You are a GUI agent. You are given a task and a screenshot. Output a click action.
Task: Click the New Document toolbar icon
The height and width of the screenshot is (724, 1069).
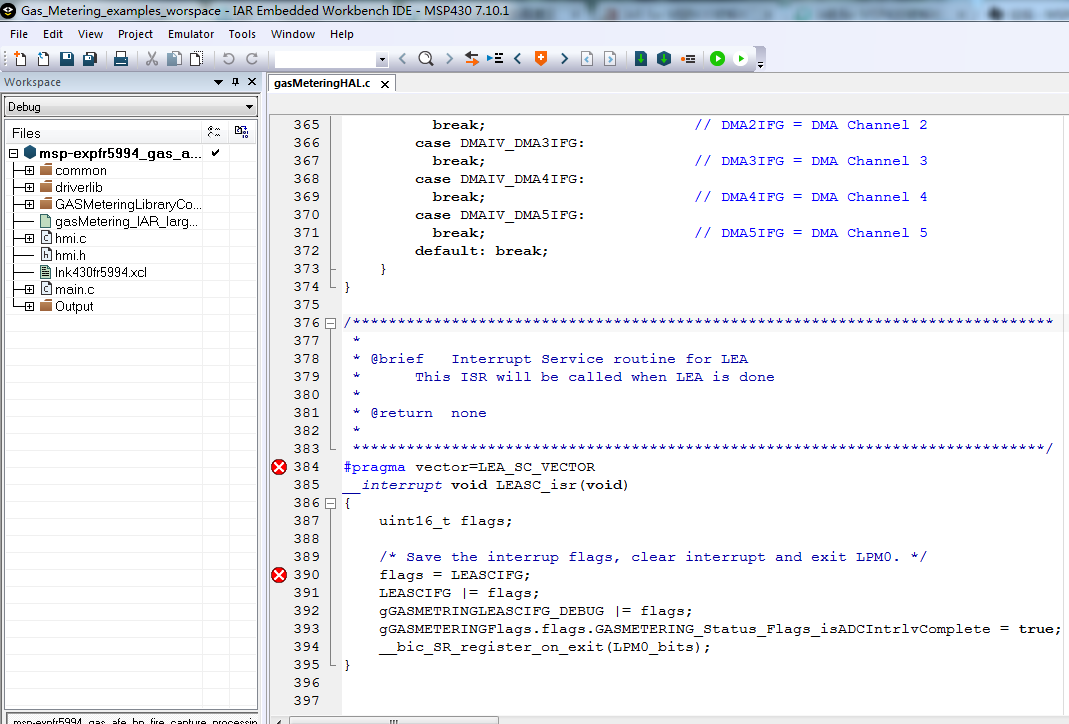coord(20,59)
